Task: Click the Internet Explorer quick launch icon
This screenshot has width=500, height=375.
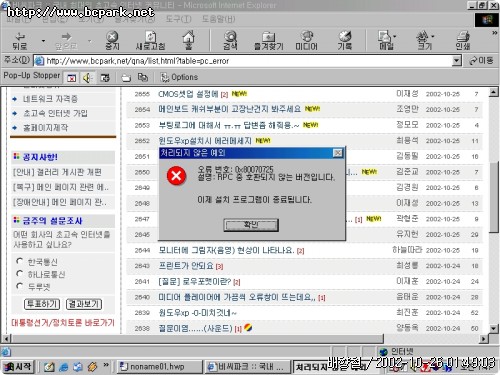Action: (64, 367)
